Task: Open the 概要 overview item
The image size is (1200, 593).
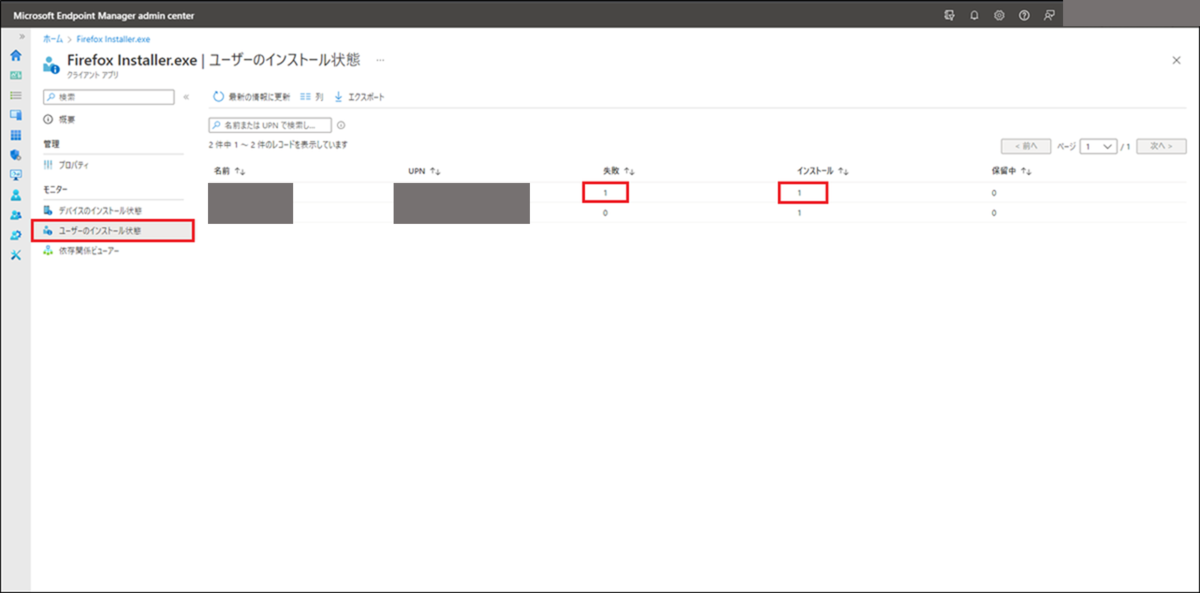Action: click(x=60, y=119)
